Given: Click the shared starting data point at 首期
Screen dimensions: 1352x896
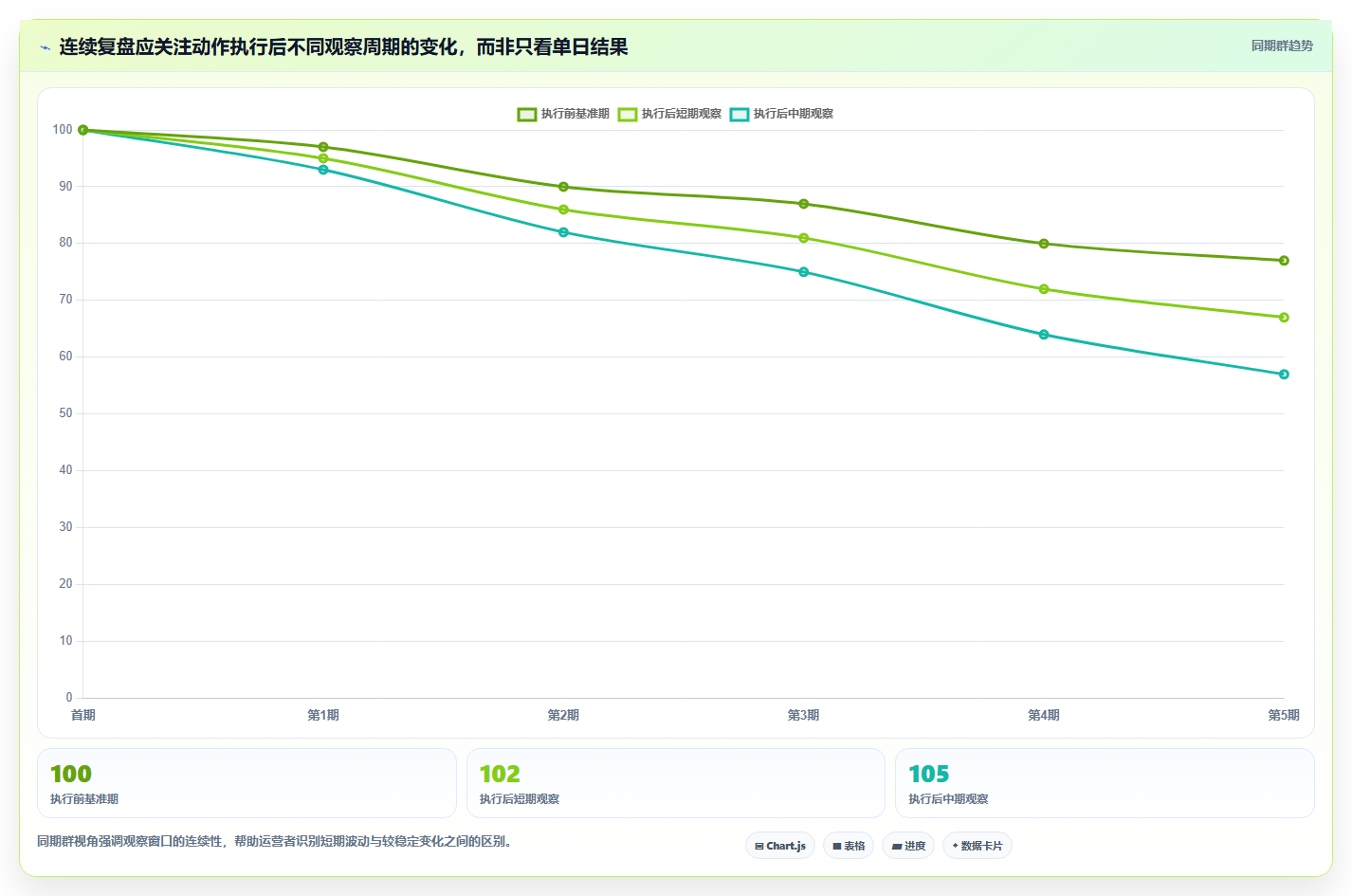Looking at the screenshot, I should click(83, 130).
